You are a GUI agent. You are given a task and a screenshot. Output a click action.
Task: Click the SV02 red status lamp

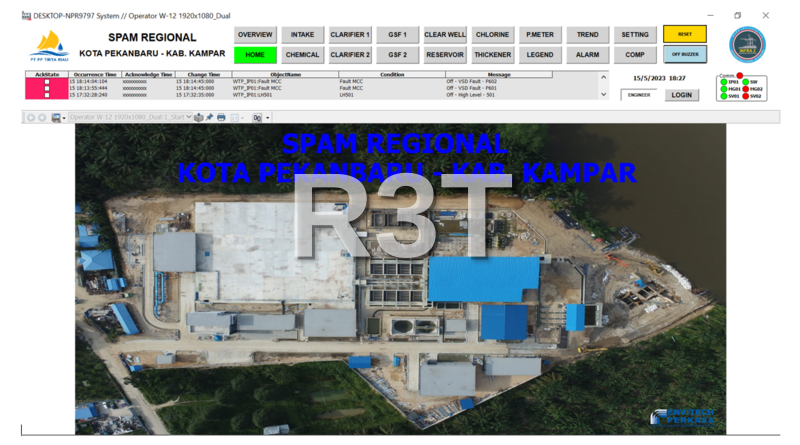[745, 96]
